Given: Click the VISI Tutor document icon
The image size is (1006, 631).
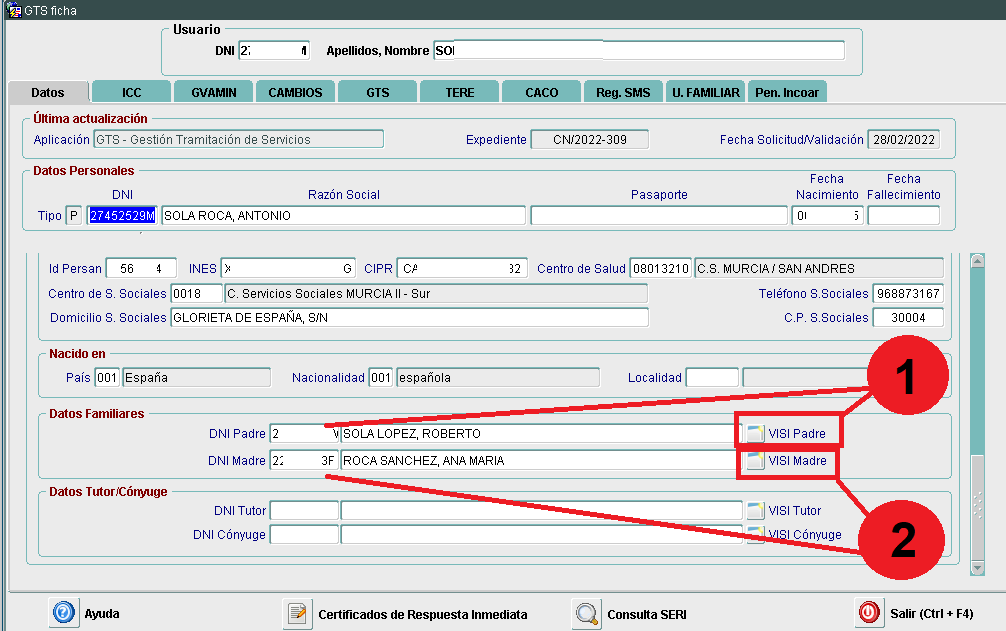Looking at the screenshot, I should [756, 510].
